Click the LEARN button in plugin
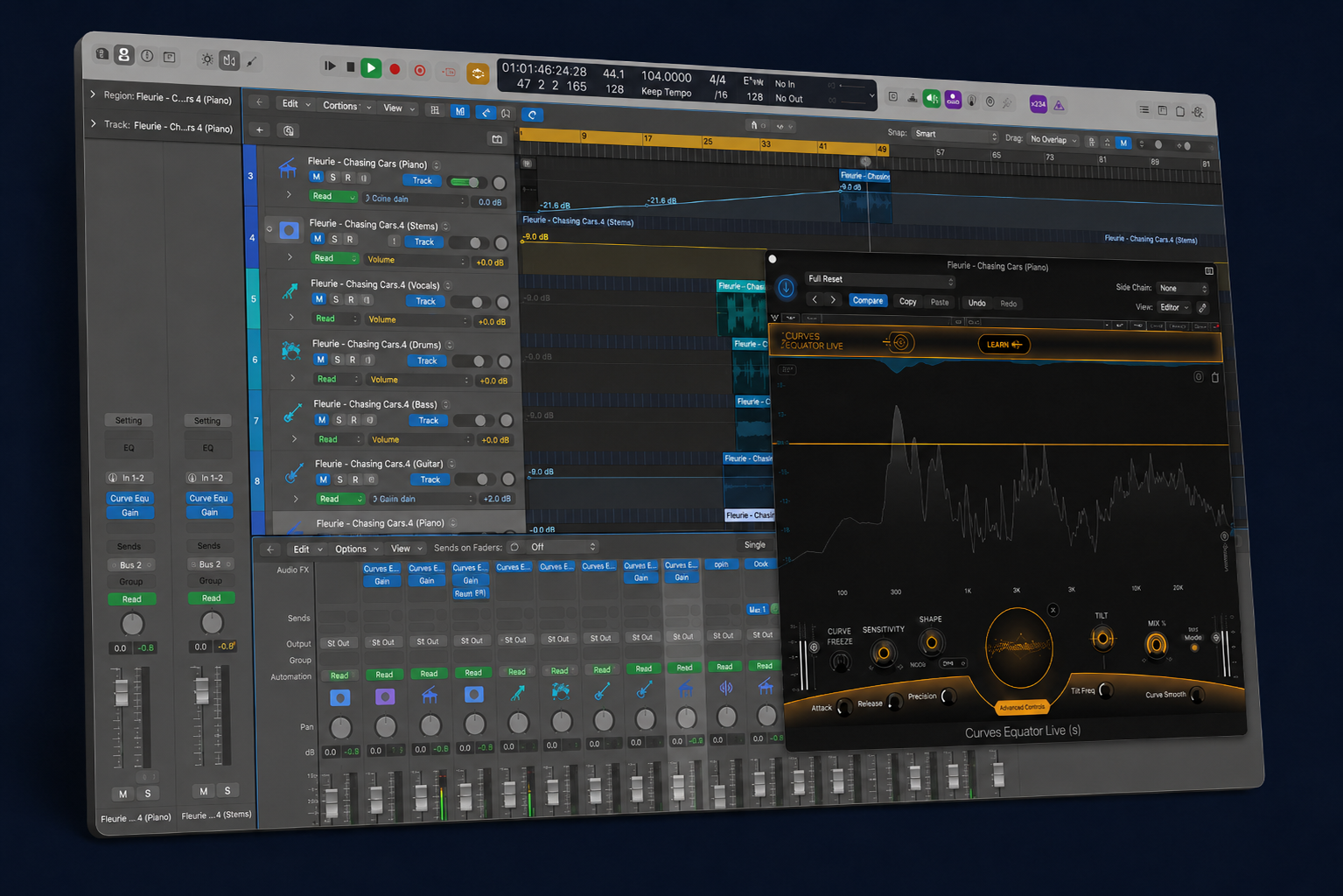 click(x=1004, y=345)
